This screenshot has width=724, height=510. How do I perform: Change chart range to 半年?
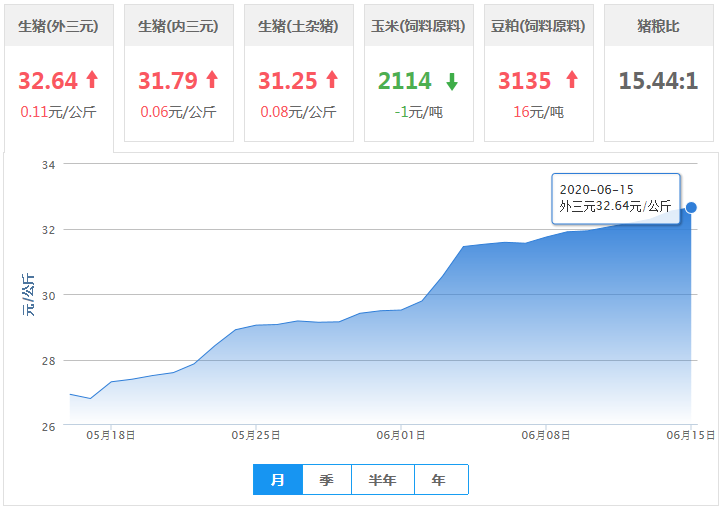(383, 480)
